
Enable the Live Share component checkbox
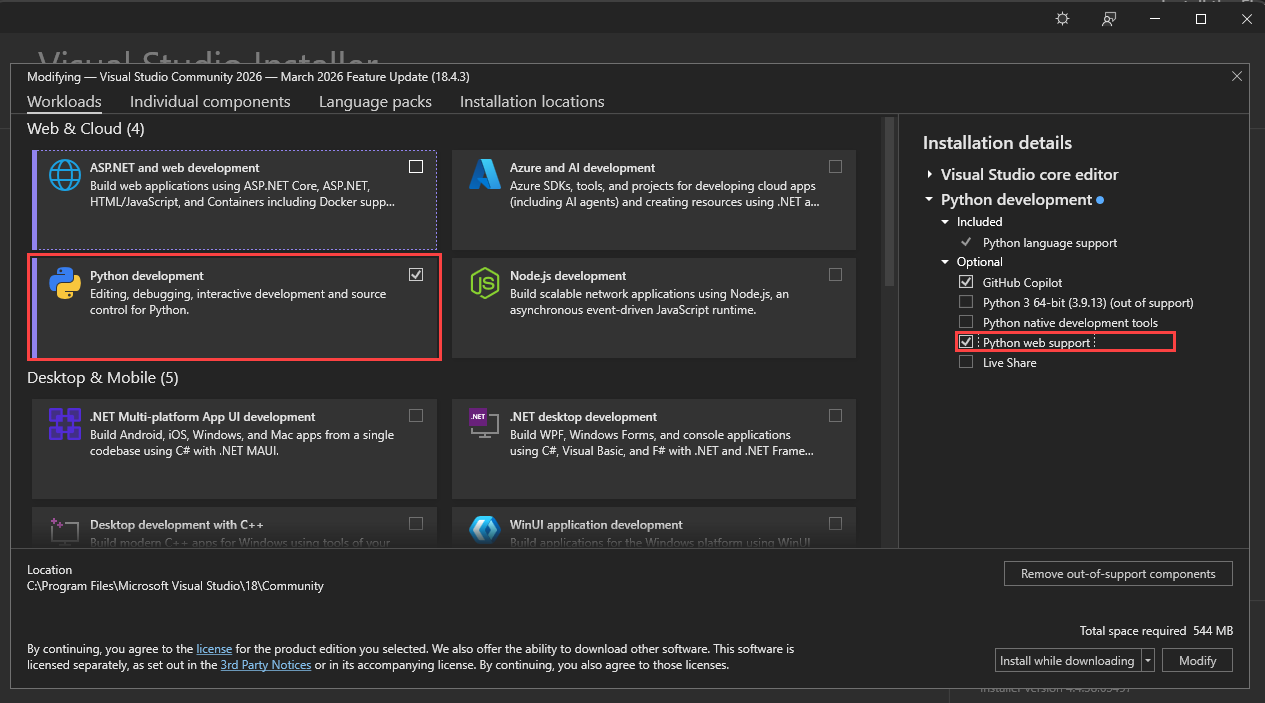coord(966,362)
